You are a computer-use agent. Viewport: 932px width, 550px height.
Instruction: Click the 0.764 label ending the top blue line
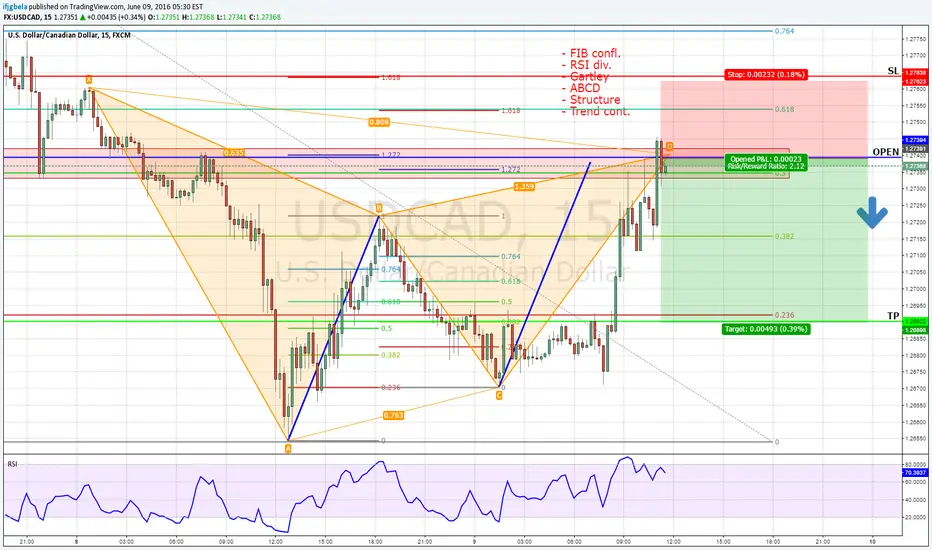pyautogui.click(x=784, y=31)
